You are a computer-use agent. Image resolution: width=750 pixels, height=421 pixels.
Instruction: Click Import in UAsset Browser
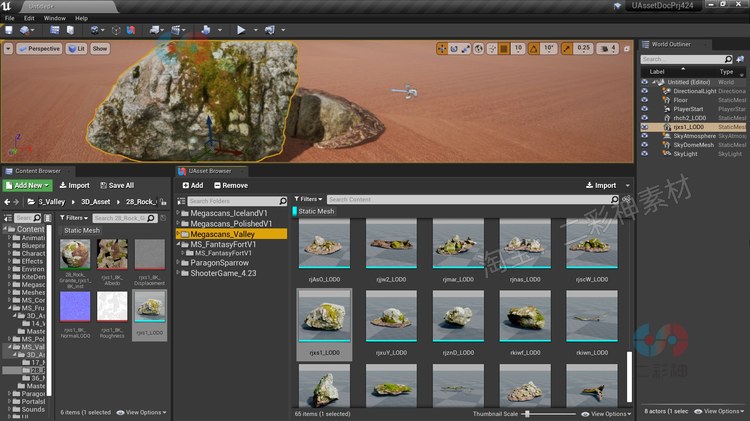click(x=601, y=185)
